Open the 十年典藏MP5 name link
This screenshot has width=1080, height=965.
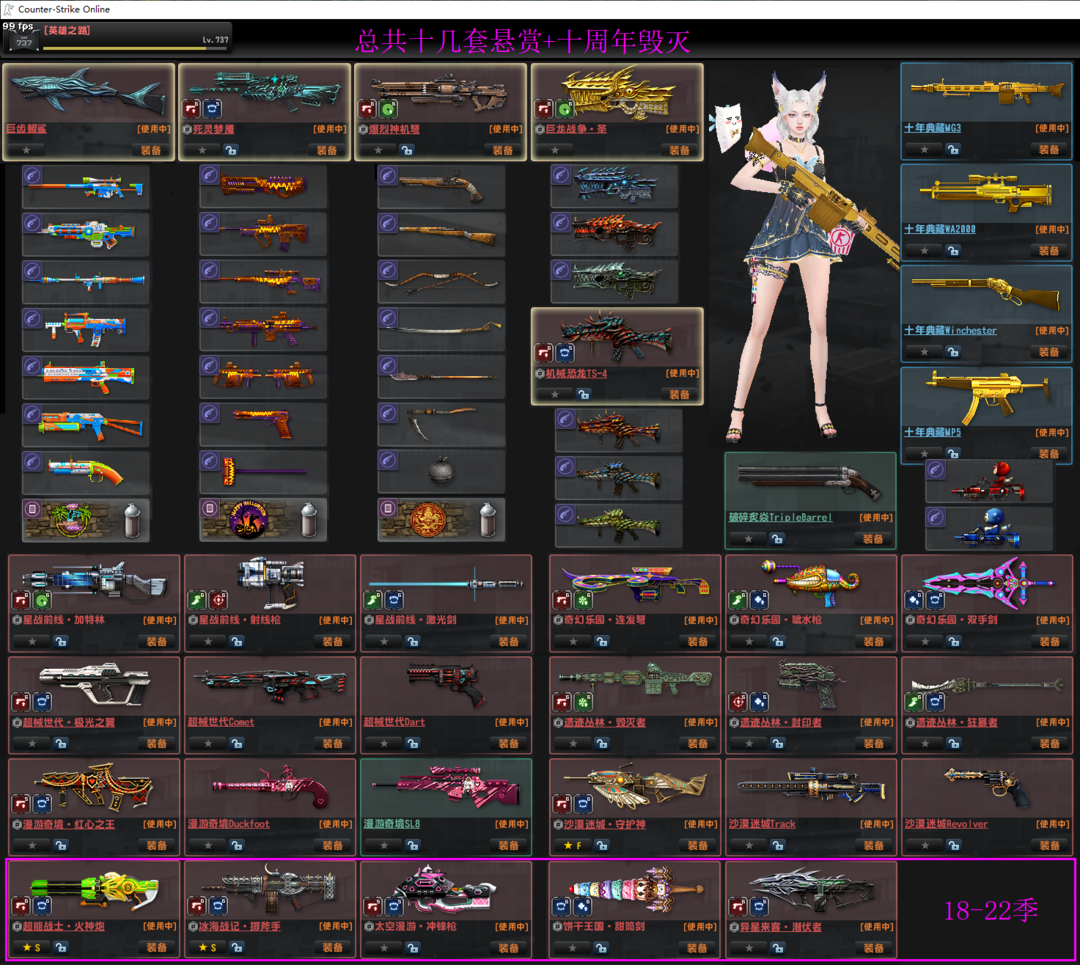pos(932,432)
